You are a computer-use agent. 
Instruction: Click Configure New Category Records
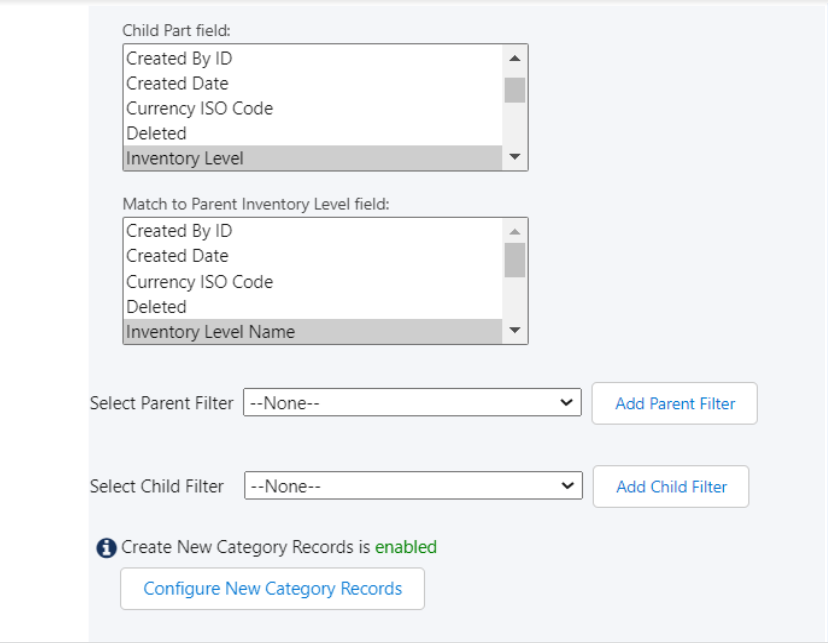pos(272,588)
